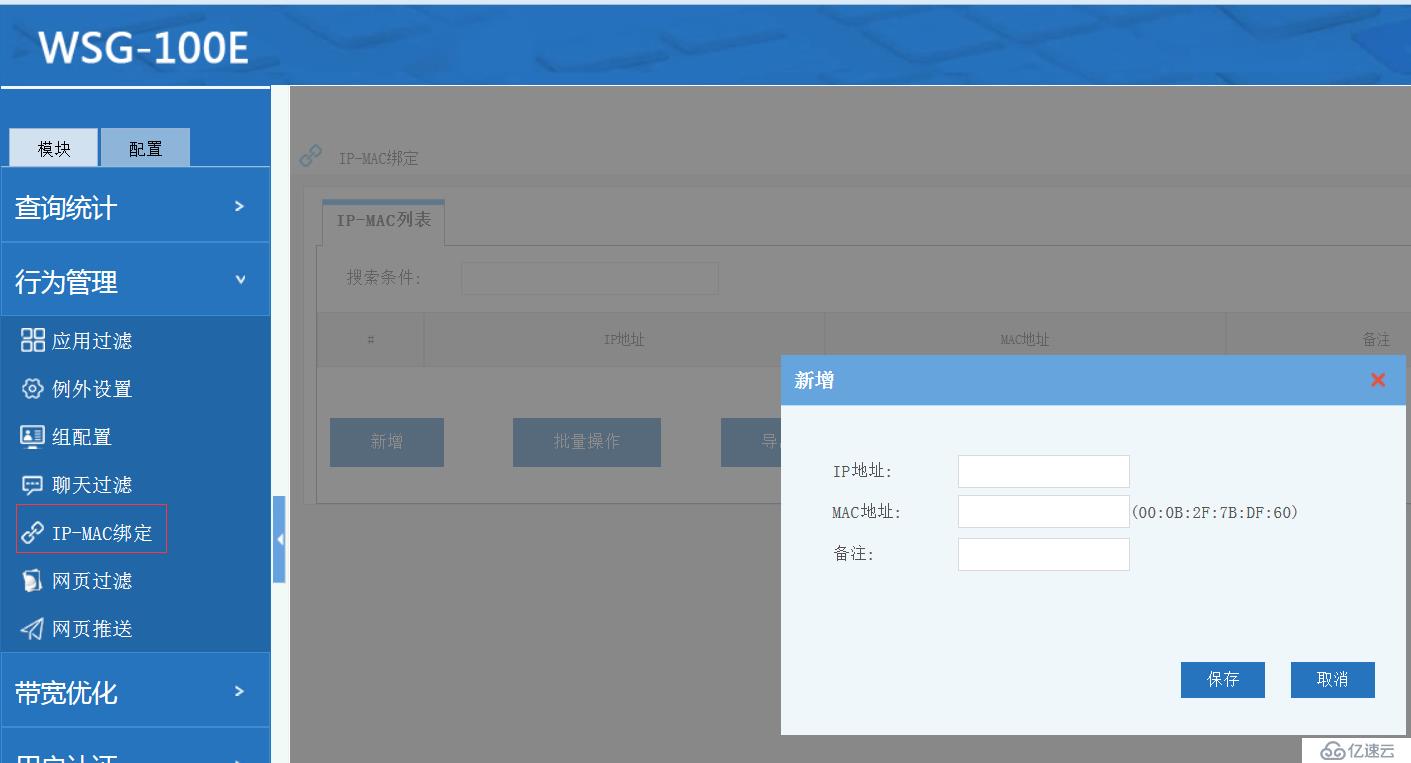Click the 新增 button behind dialog

point(387,442)
